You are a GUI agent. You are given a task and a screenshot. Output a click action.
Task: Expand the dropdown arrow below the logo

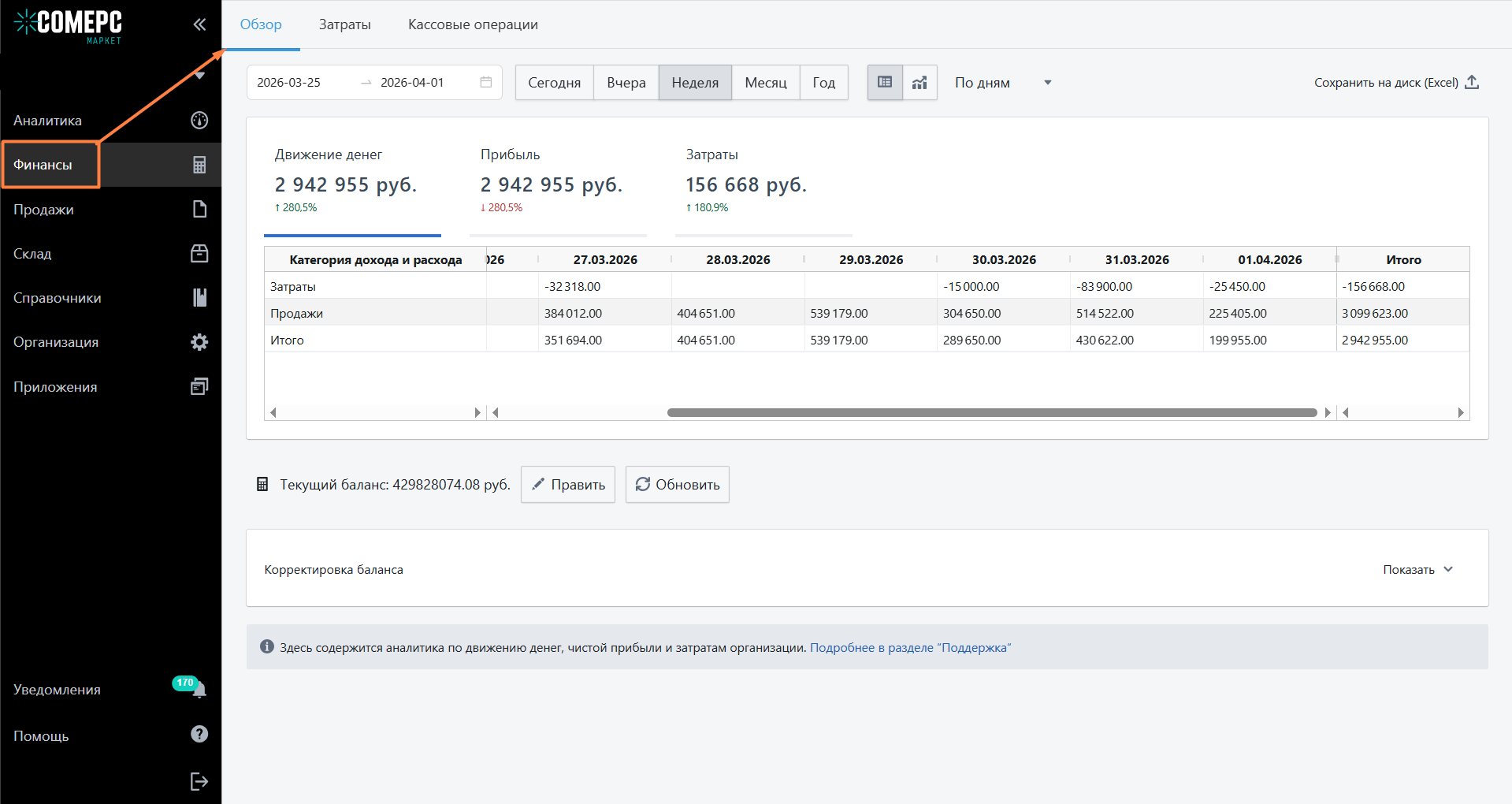[200, 76]
